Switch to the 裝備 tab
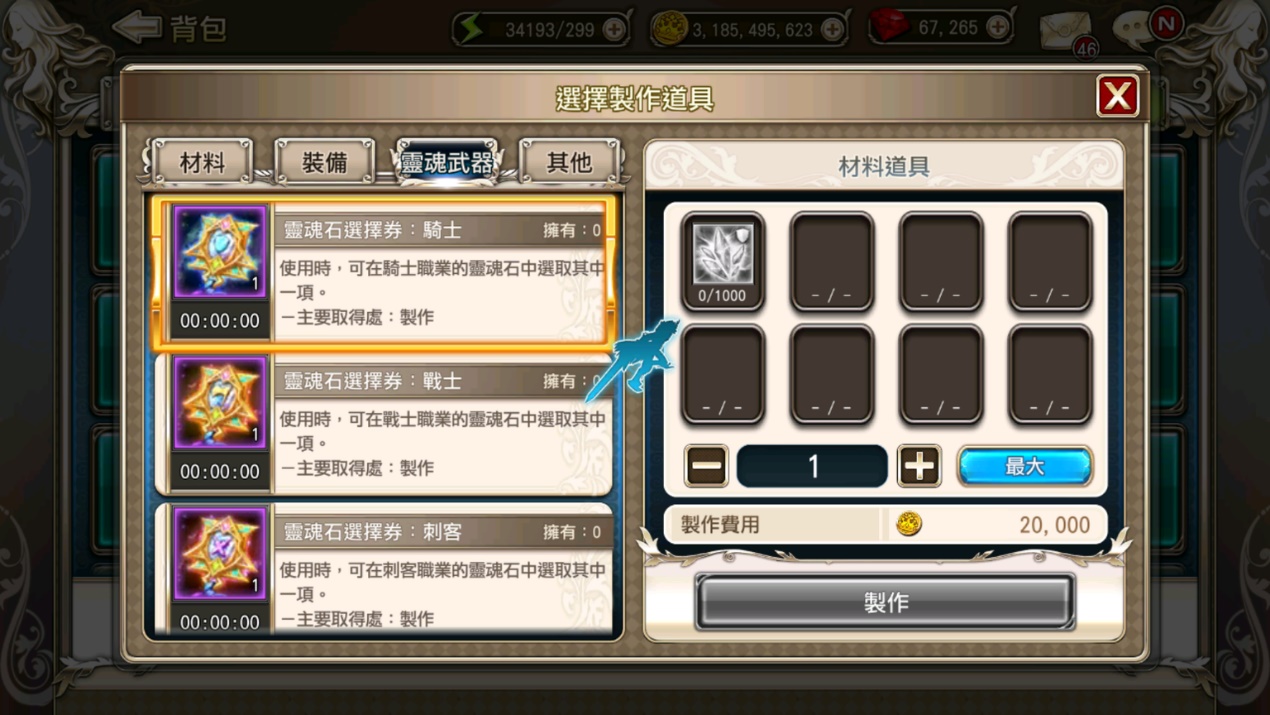 pos(325,161)
